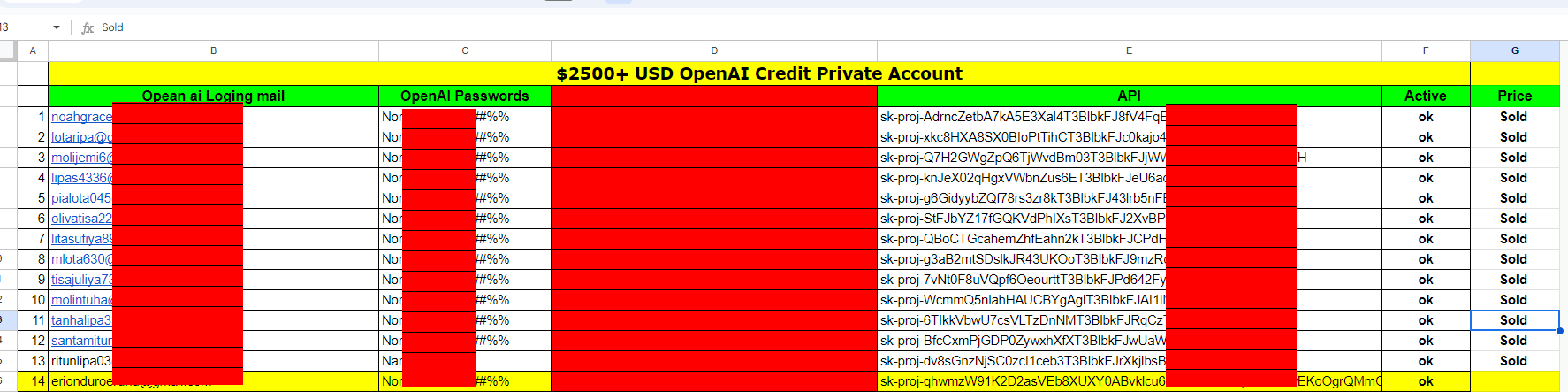
Task: Click API key cell starting sk-proj-Q7H2GWgZpQ6
Action: 1129,158
